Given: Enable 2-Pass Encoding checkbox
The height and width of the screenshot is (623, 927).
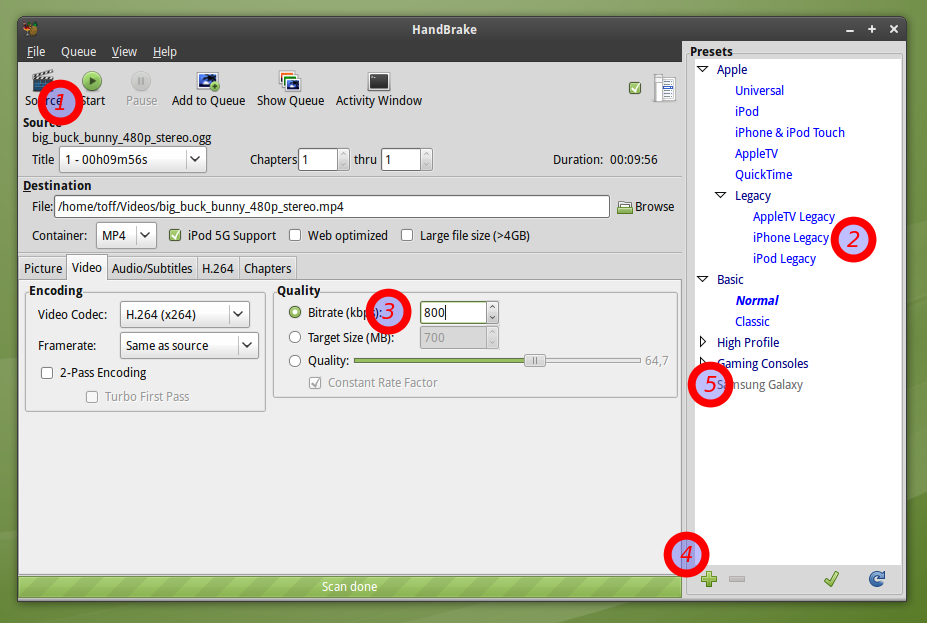Looking at the screenshot, I should (47, 373).
